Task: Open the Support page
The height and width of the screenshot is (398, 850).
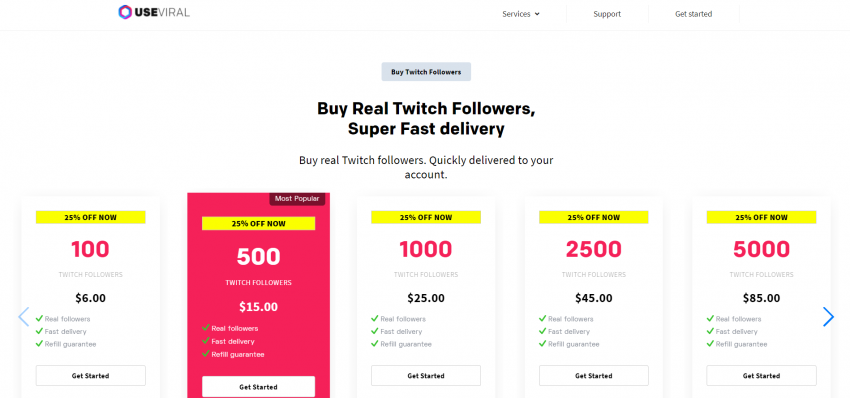Action: point(607,14)
